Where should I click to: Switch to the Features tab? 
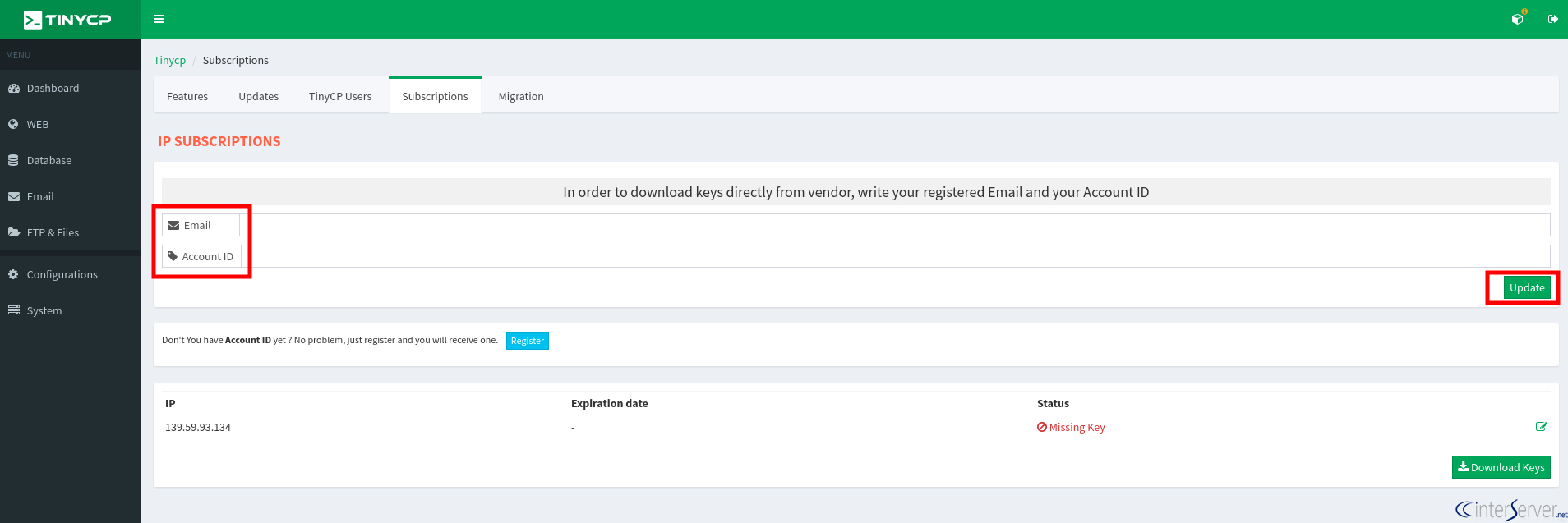tap(187, 96)
